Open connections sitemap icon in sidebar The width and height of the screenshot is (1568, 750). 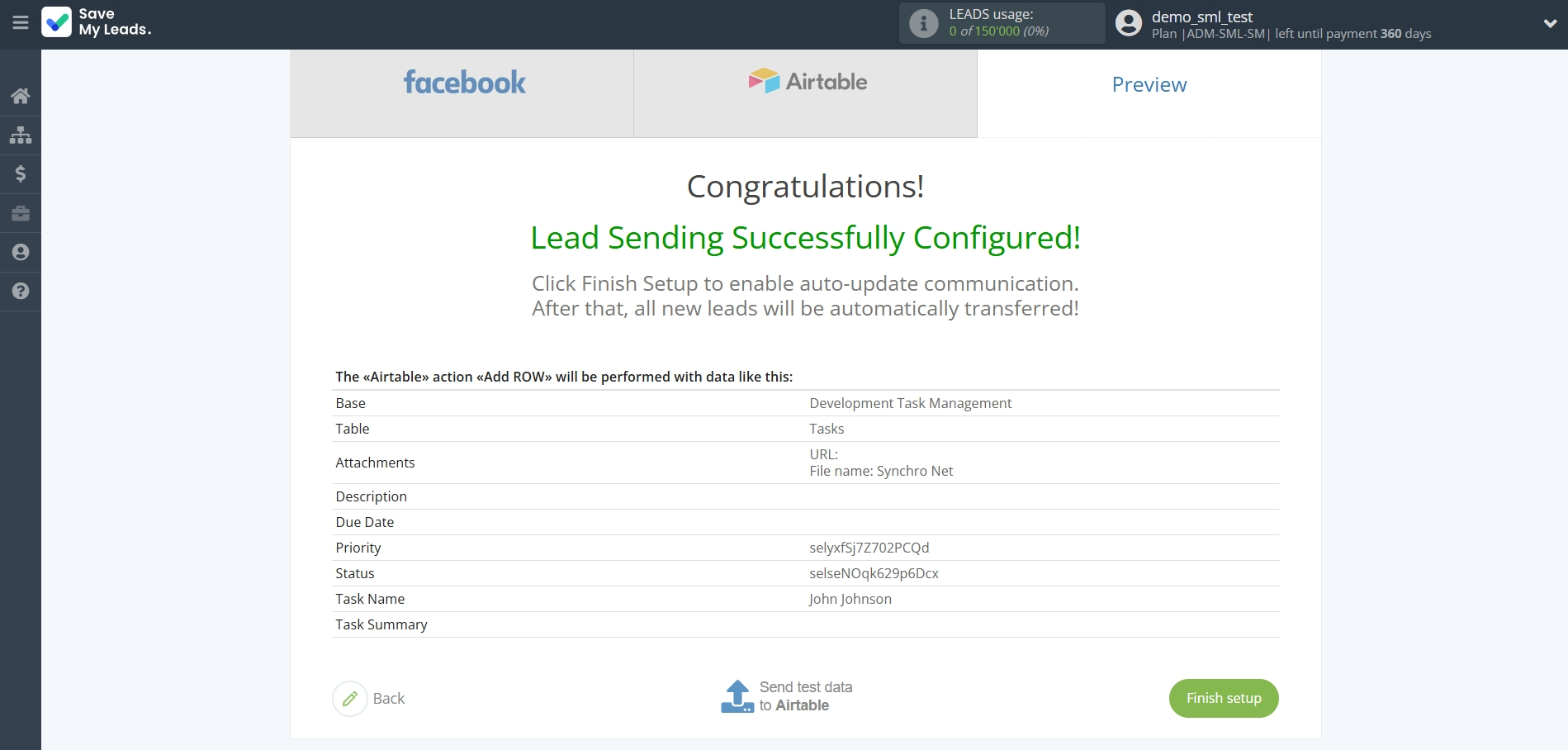(21, 135)
